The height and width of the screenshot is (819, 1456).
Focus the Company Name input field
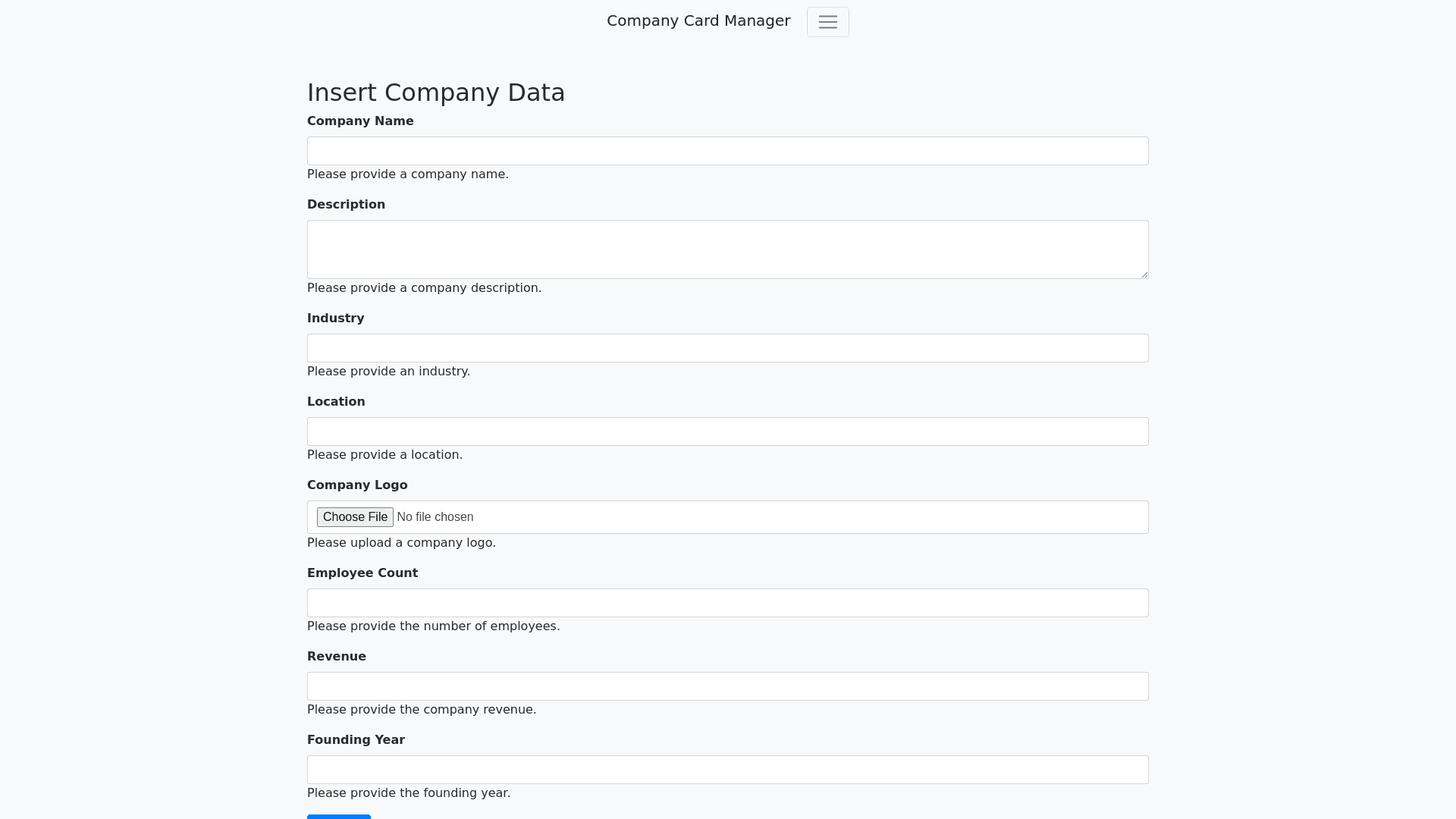pyautogui.click(x=727, y=151)
